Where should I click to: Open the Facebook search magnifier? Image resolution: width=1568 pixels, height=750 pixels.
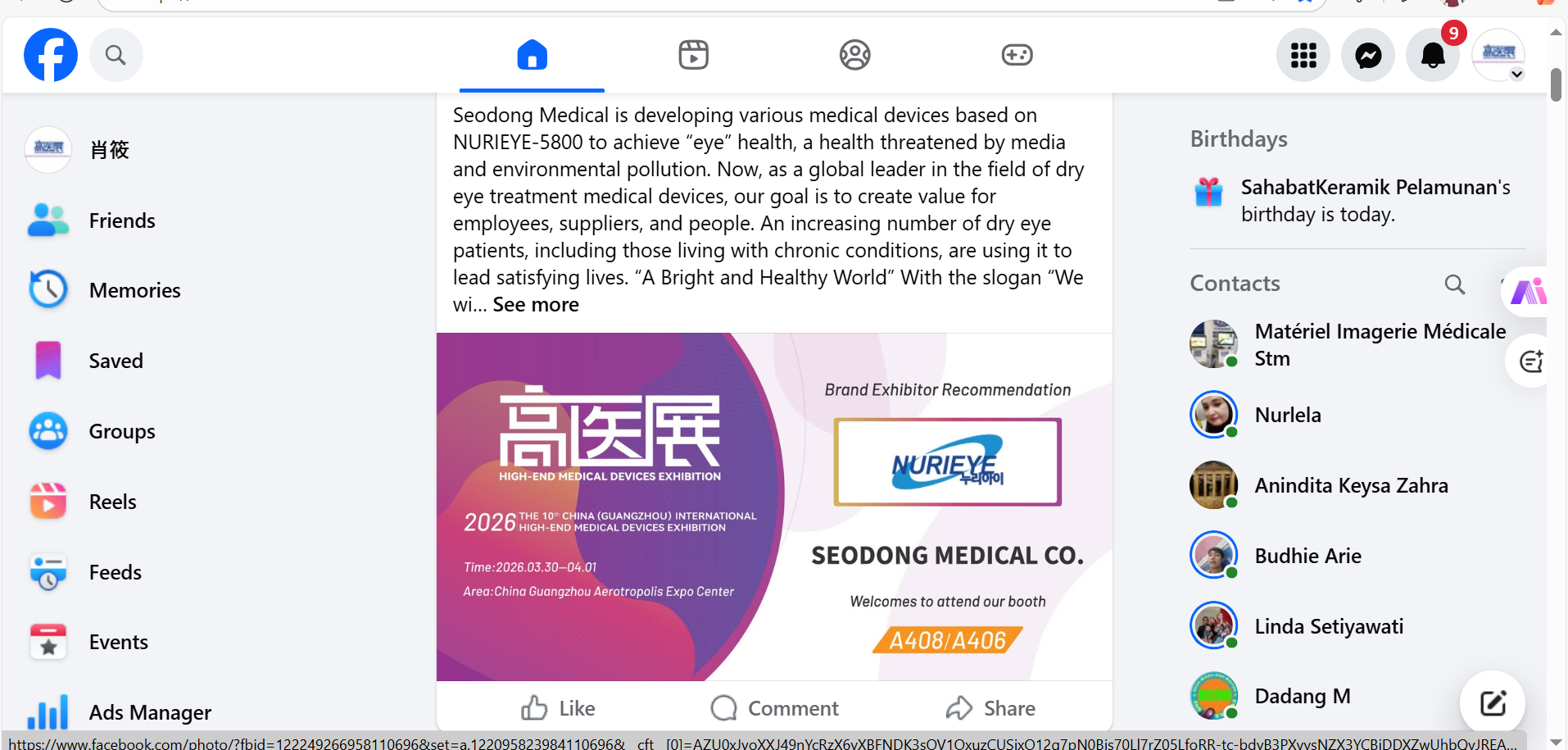tap(116, 55)
